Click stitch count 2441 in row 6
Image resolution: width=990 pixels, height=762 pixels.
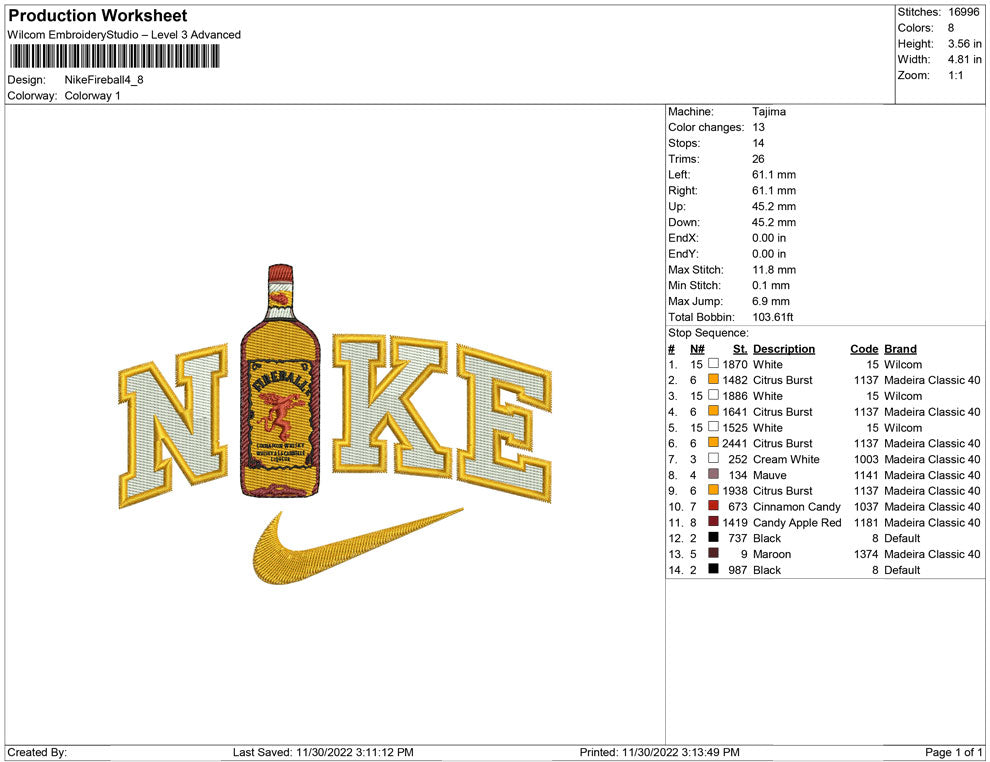735,443
